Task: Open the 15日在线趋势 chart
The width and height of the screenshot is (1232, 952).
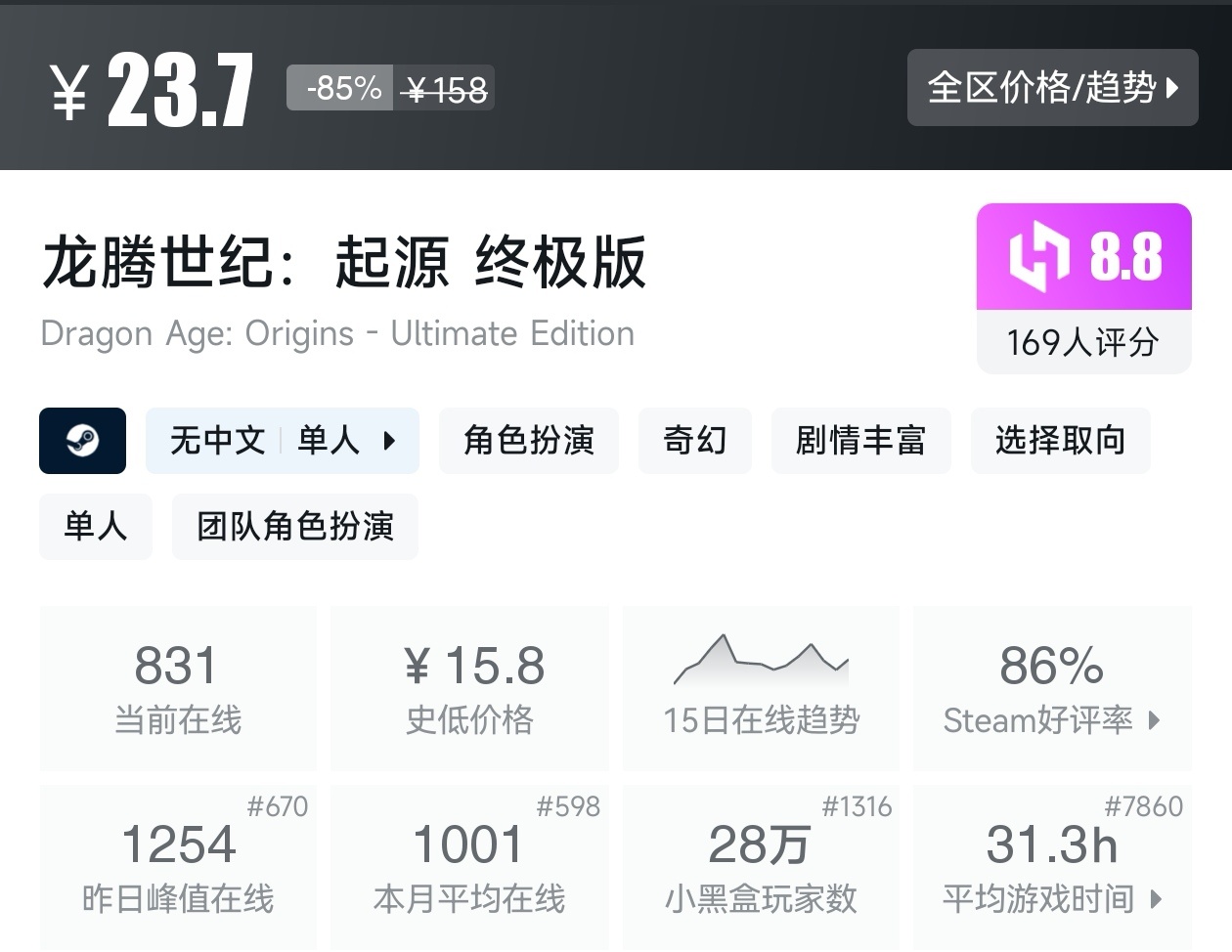Action: click(x=761, y=688)
